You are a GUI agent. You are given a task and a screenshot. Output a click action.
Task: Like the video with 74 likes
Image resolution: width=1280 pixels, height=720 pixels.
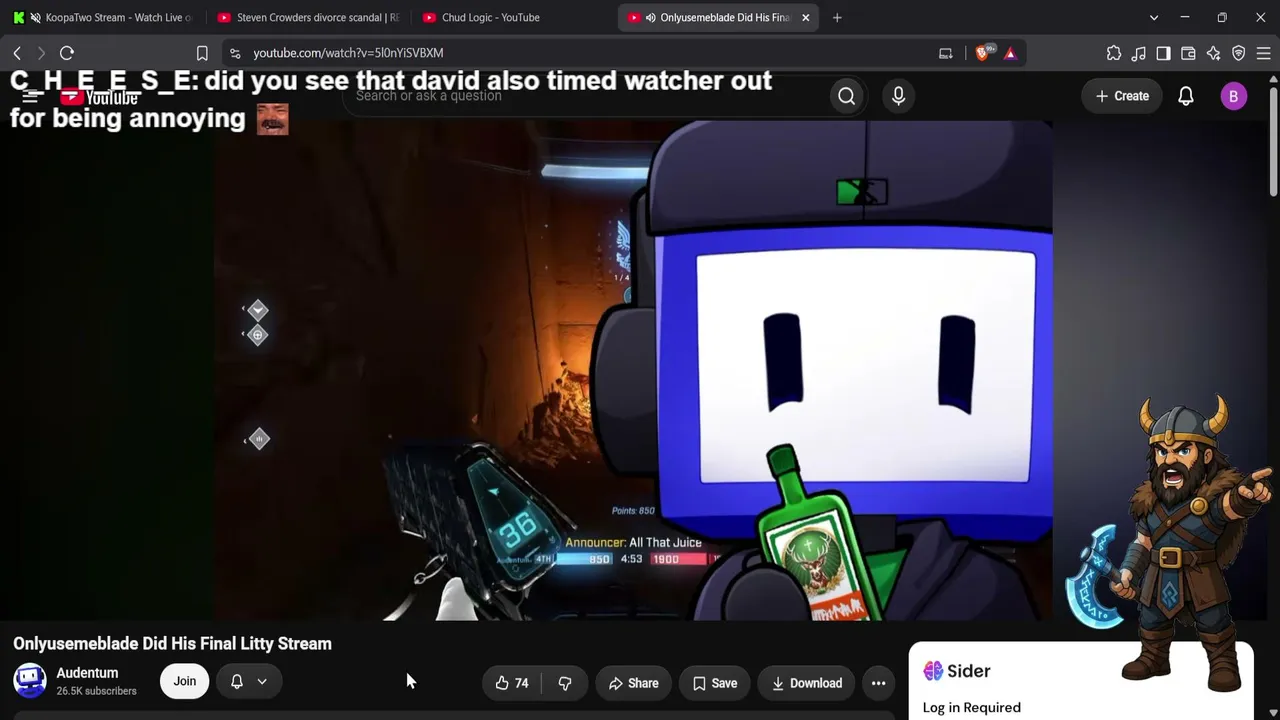[512, 683]
